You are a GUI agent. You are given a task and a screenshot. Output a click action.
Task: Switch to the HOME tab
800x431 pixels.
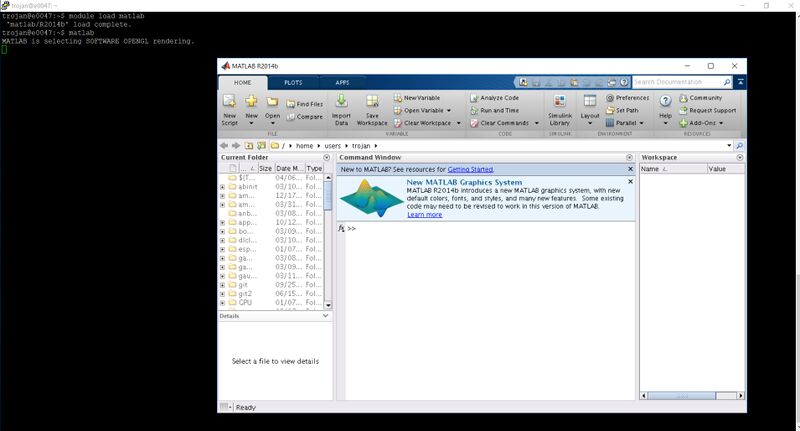242,83
